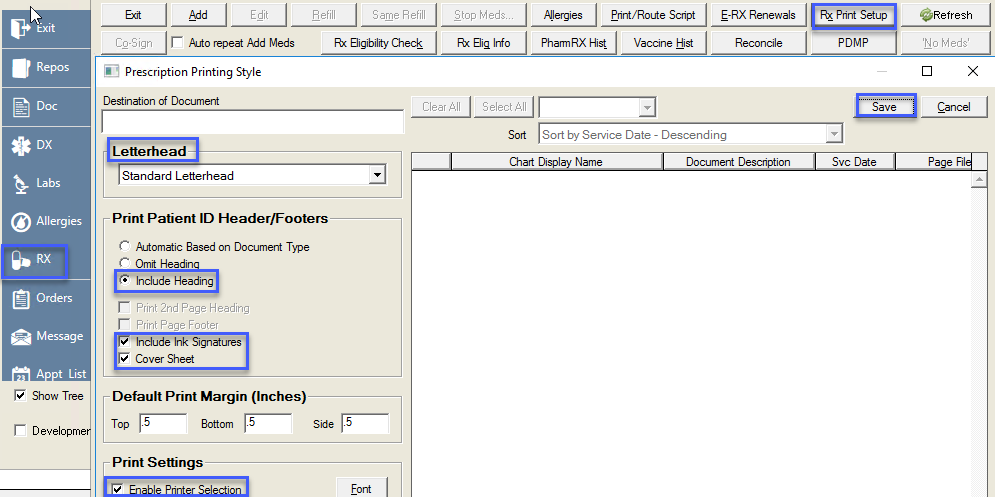Viewport: 995px width, 497px height.
Task: Open the Repos sidebar icon
Action: coord(20,68)
